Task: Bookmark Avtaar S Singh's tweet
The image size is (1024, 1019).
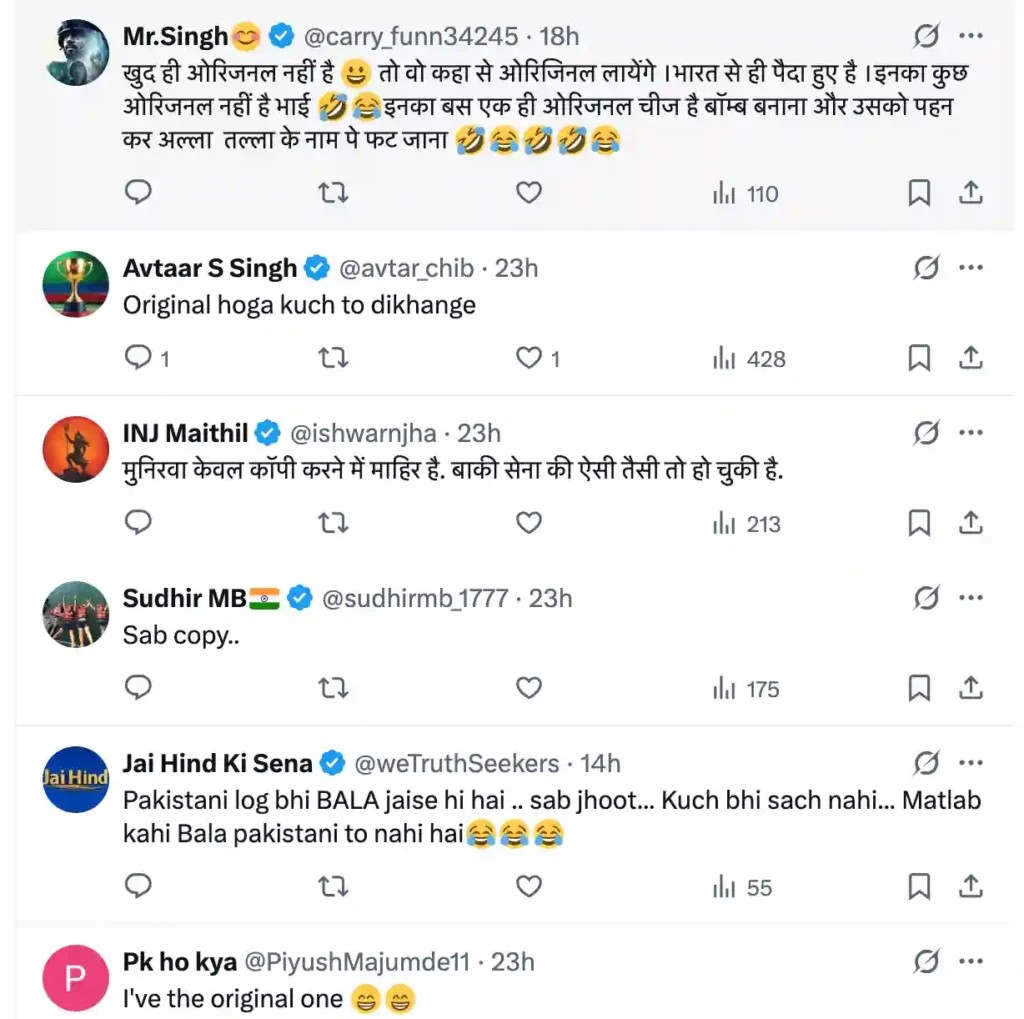Action: coord(918,358)
